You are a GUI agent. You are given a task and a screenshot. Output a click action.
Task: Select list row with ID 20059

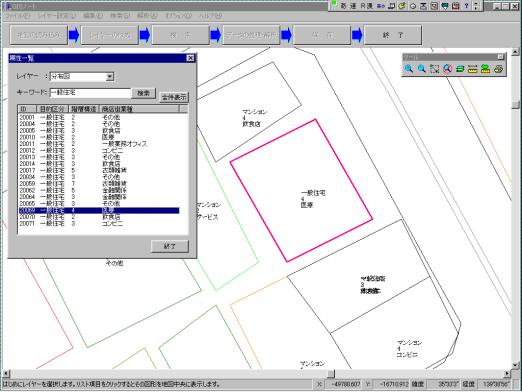(x=99, y=184)
